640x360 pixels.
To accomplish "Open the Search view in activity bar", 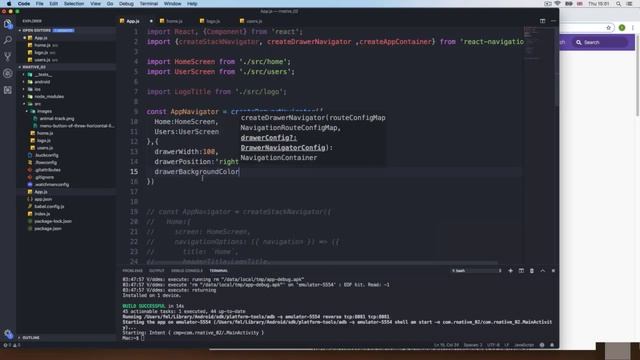I will (8, 40).
